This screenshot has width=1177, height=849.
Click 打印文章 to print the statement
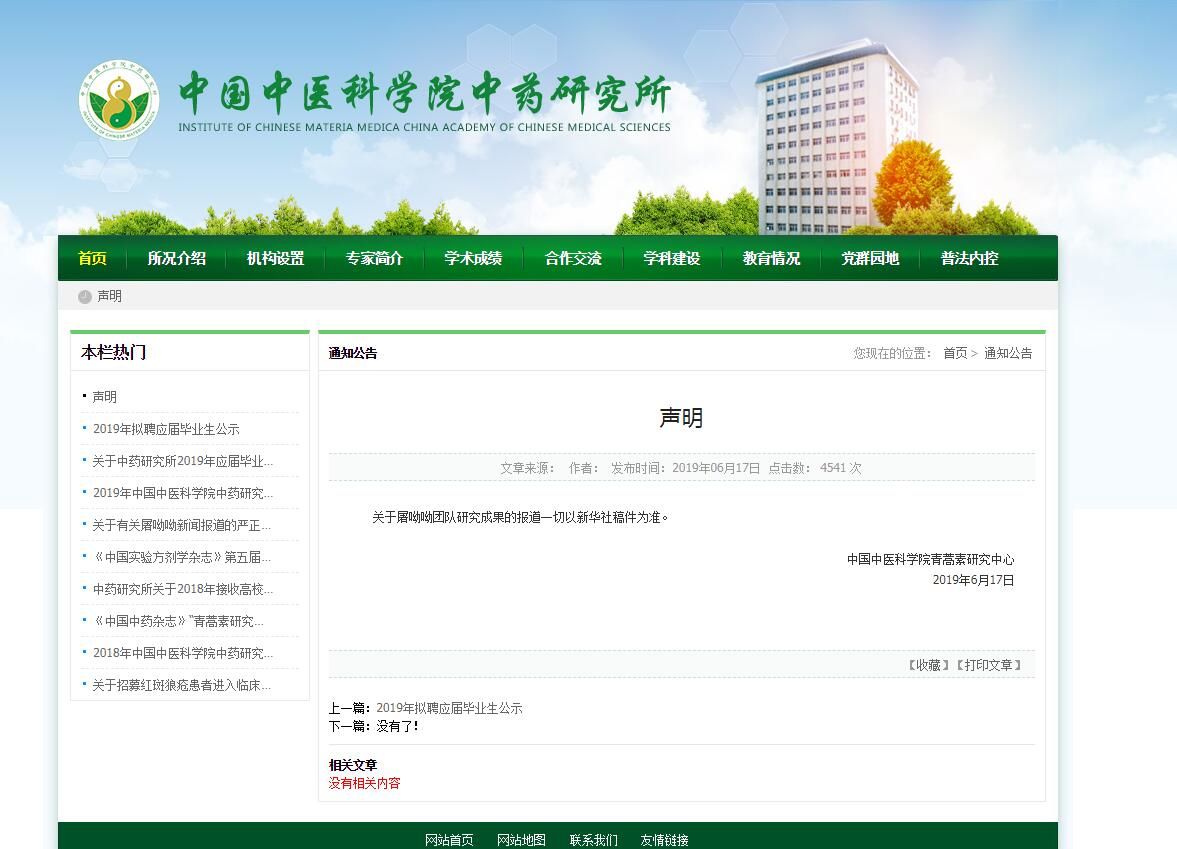(x=989, y=665)
